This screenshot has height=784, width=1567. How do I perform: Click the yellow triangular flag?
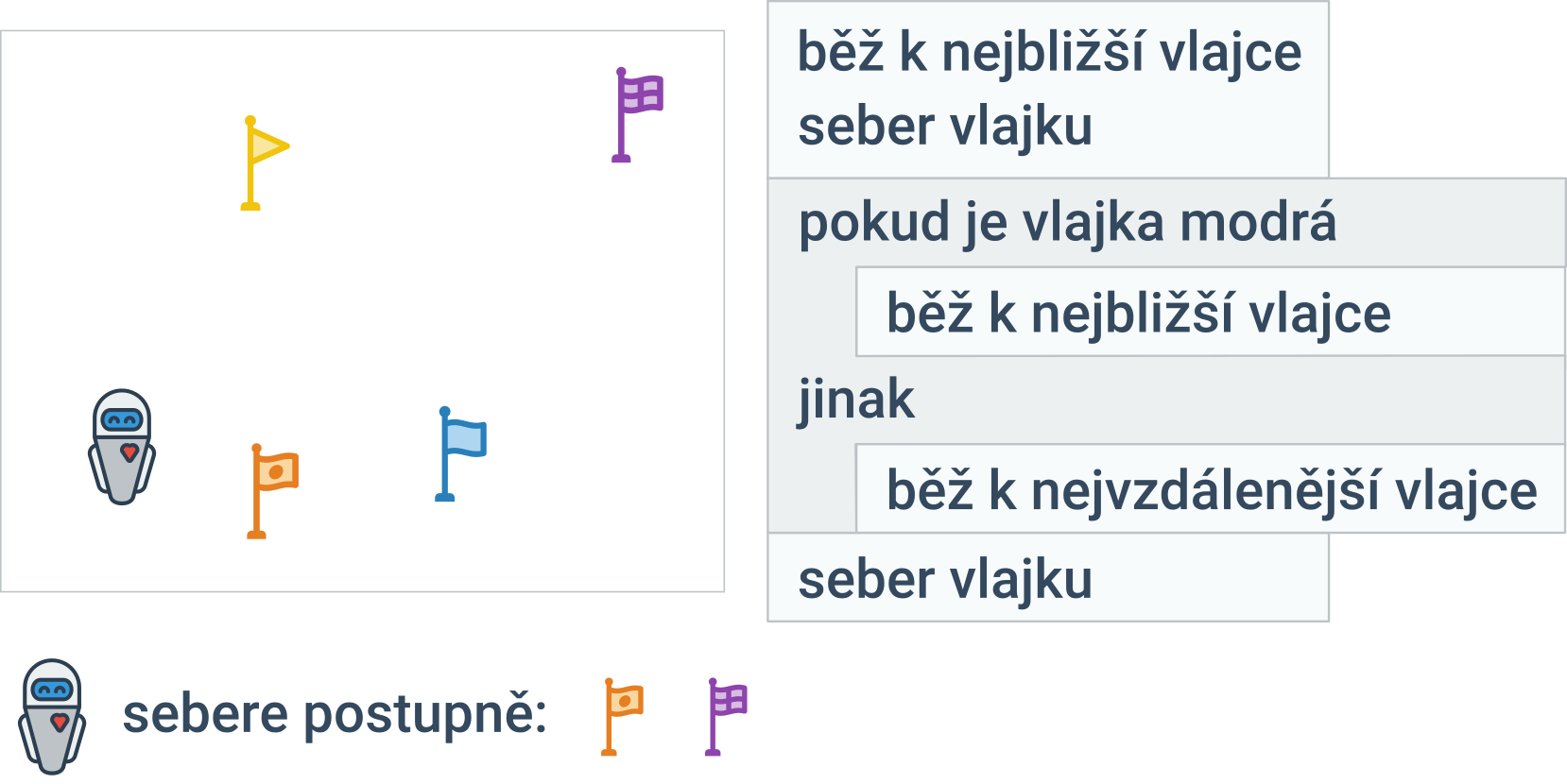point(265,162)
